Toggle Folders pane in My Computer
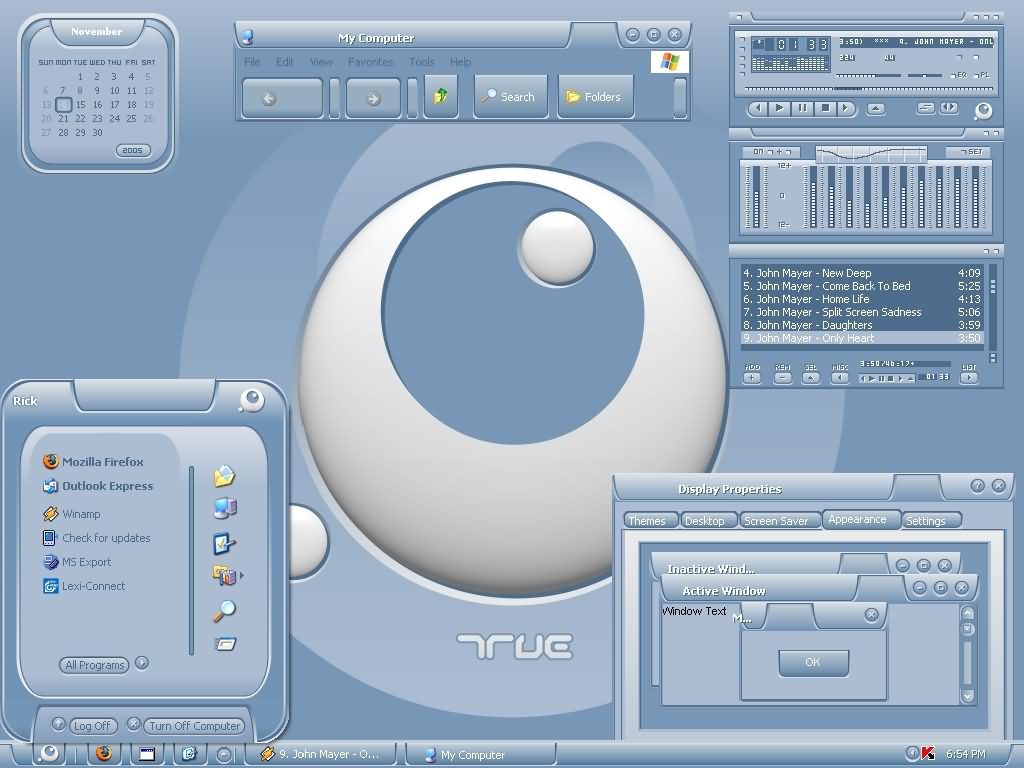1024x768 pixels. 595,97
